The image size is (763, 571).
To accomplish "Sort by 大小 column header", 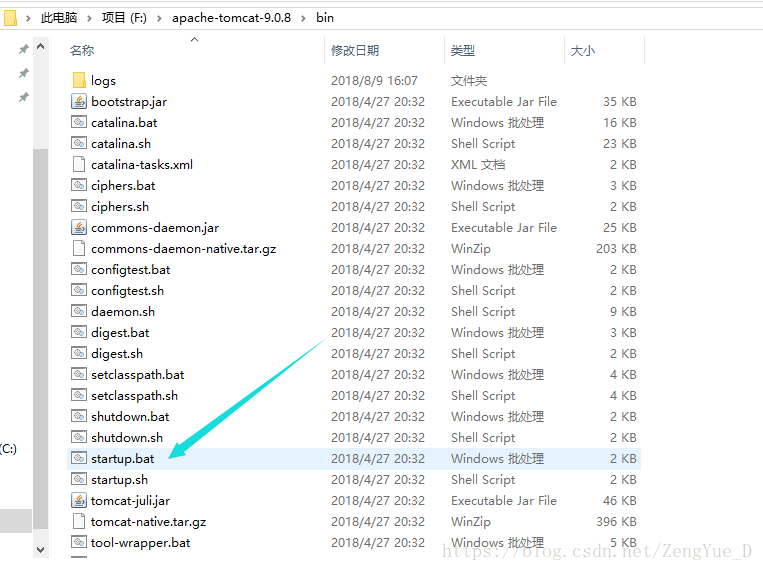I will point(582,50).
